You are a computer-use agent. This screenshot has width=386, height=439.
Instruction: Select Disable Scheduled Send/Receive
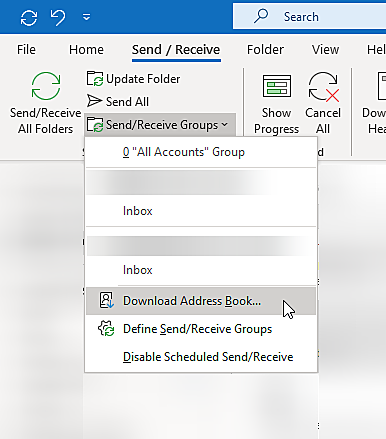tap(201, 357)
